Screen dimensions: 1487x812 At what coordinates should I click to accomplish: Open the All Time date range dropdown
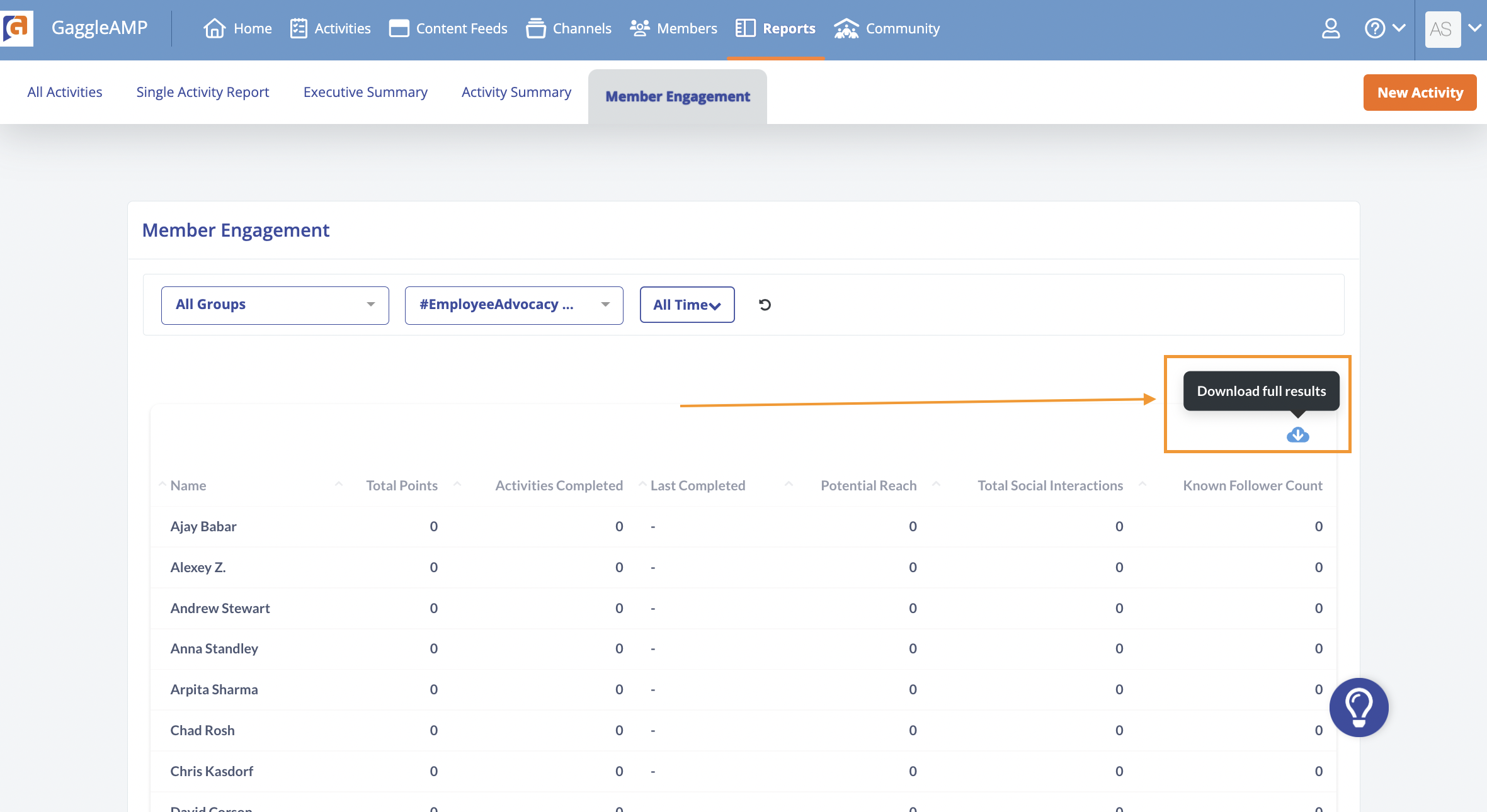(x=687, y=305)
